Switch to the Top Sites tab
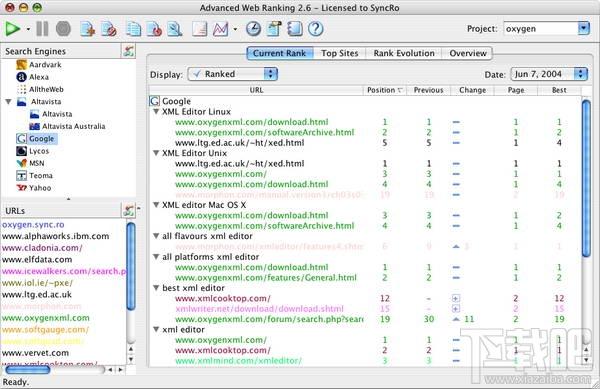Viewport: 600px width, 389px height. (x=340, y=53)
